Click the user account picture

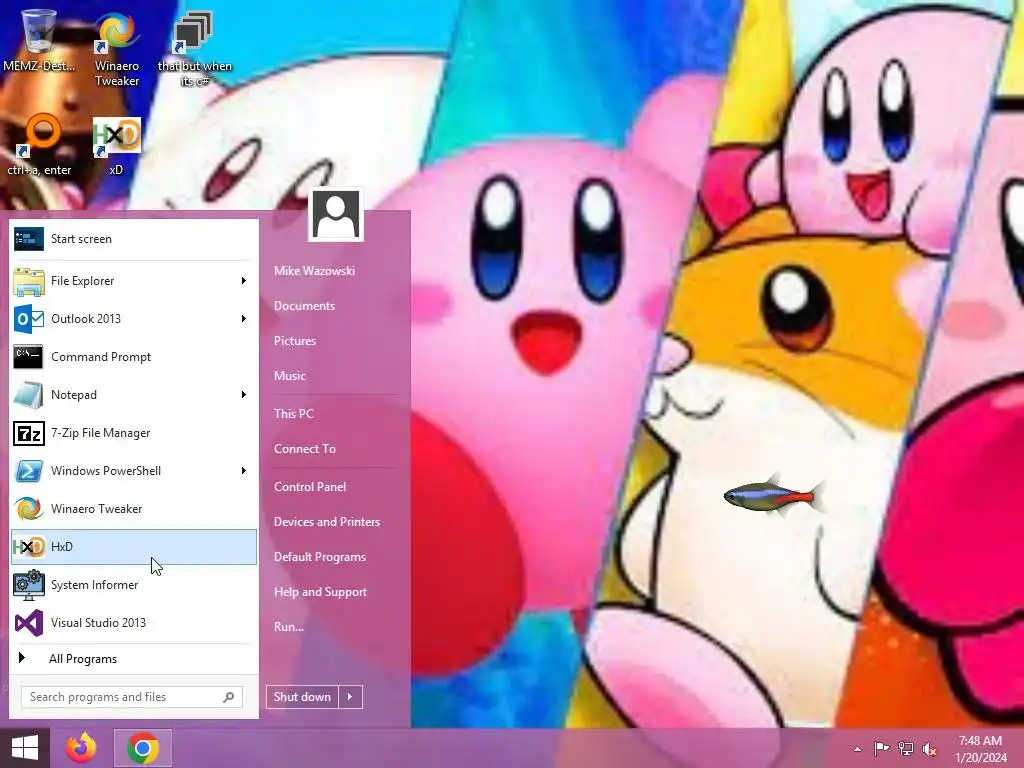(x=336, y=215)
